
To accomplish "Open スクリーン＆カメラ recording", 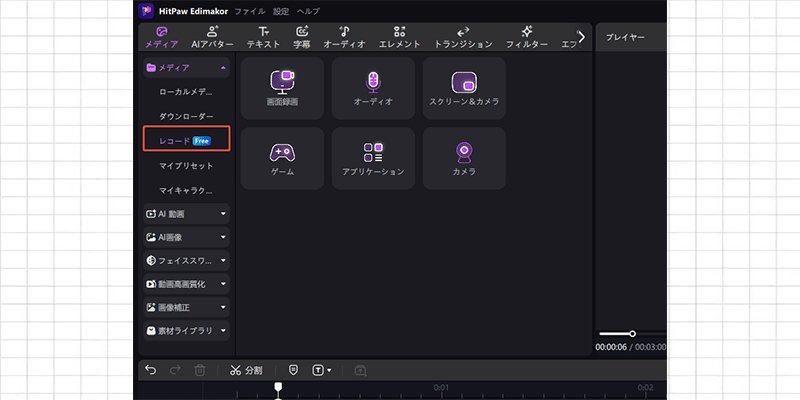I will tap(464, 88).
